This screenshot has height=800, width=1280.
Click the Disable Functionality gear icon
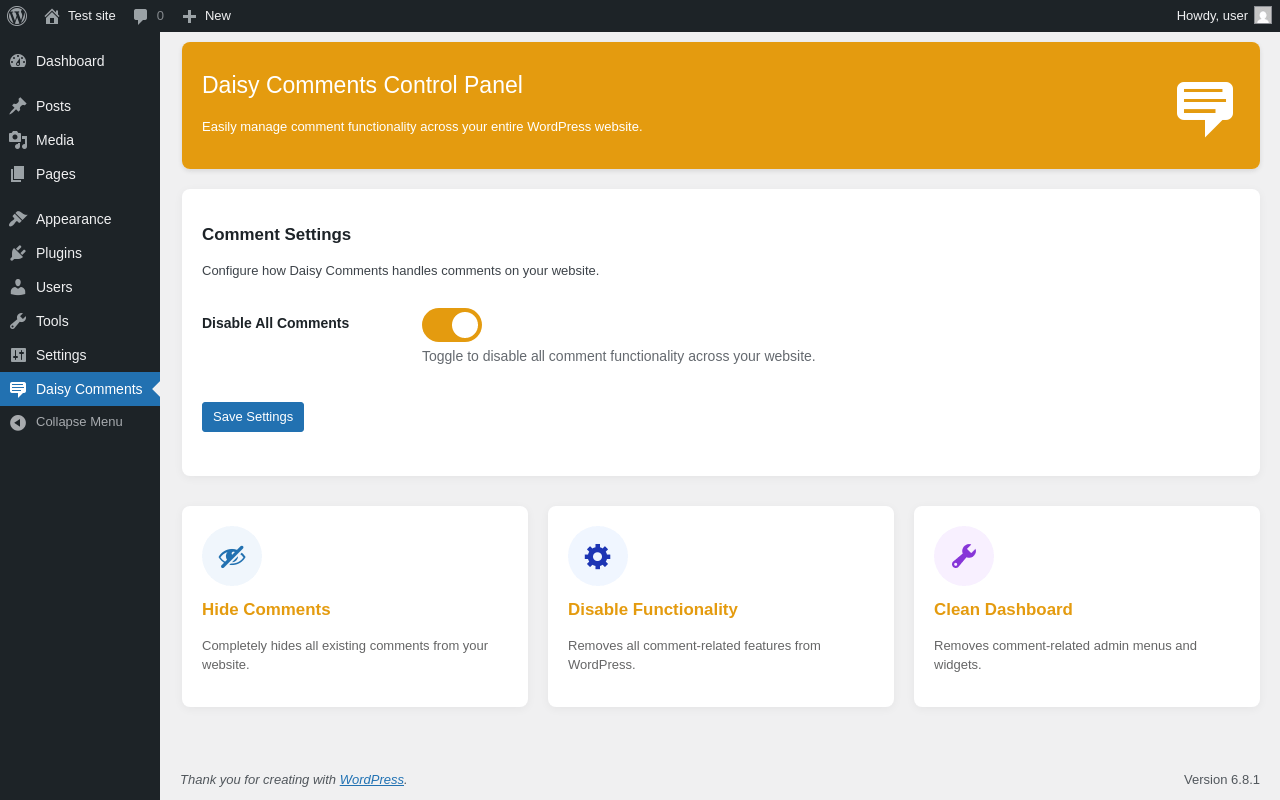[x=598, y=556]
